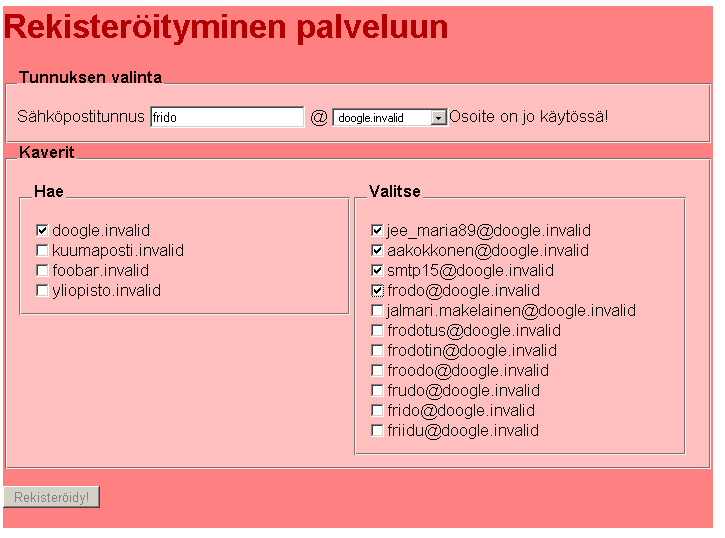The width and height of the screenshot is (725, 538).
Task: Select jalmari.makelainen@doogle.invalid checkbox
Action: click(377, 311)
